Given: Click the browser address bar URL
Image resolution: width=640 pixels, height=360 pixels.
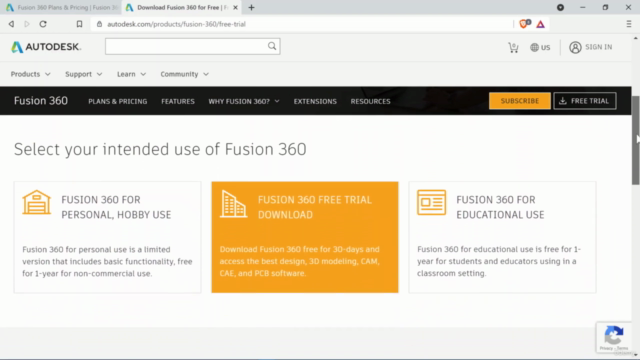Looking at the screenshot, I should [x=176, y=24].
